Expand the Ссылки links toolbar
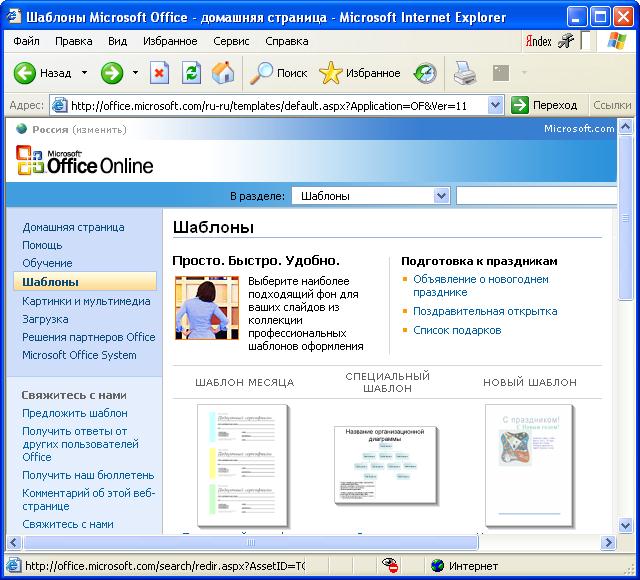Screen dimensions: 640x580 point(612,105)
